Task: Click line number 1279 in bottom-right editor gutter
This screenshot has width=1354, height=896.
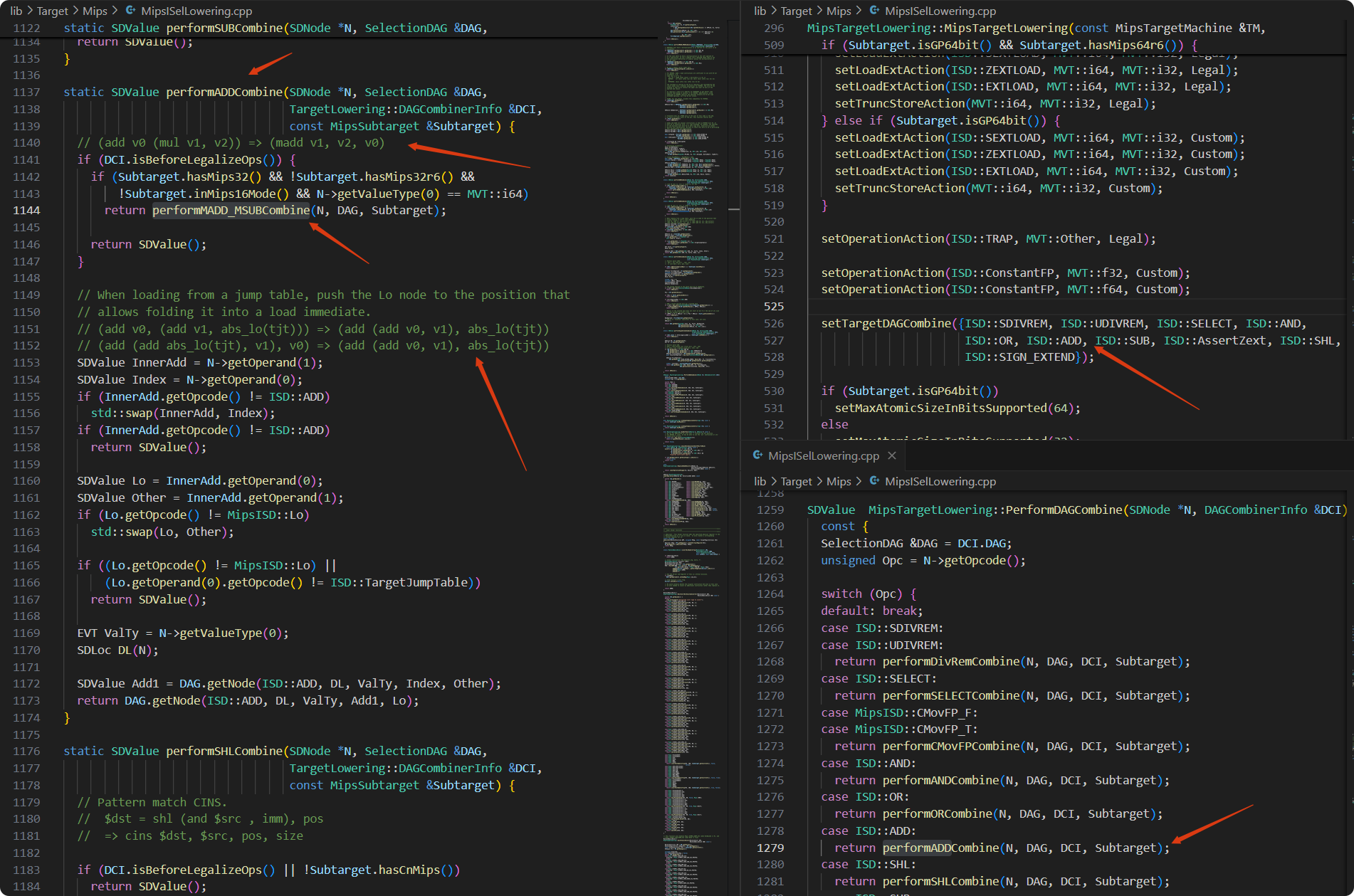Action: coord(770,848)
